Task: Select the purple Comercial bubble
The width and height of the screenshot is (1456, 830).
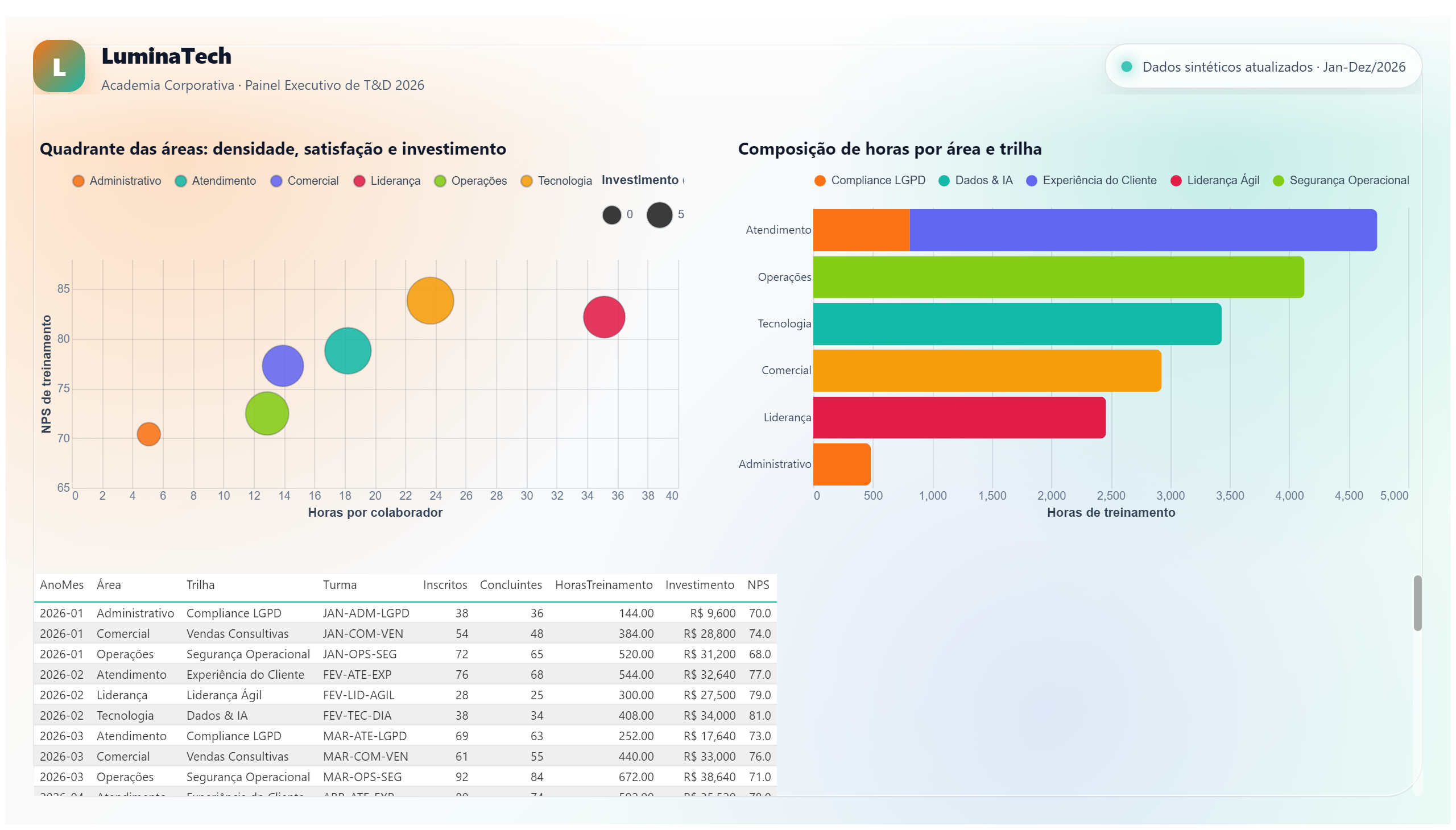Action: pyautogui.click(x=283, y=367)
